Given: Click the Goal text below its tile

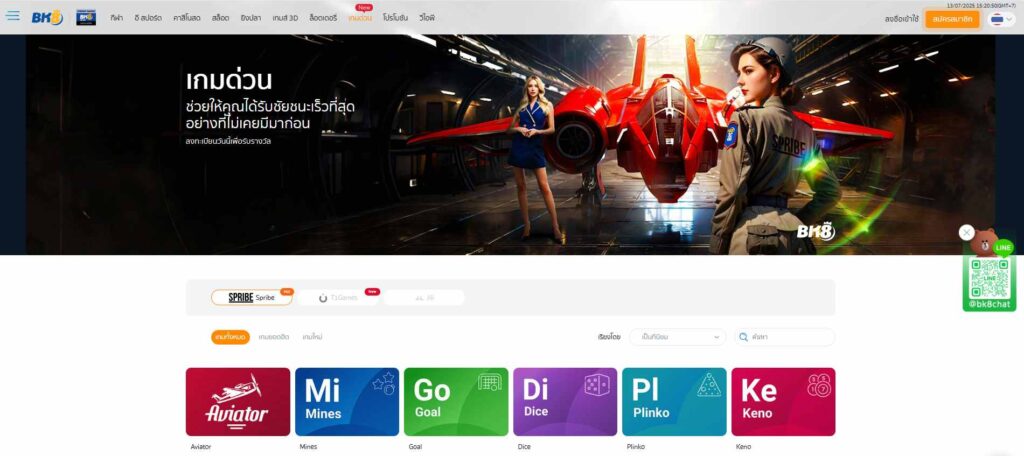Looking at the screenshot, I should [415, 447].
